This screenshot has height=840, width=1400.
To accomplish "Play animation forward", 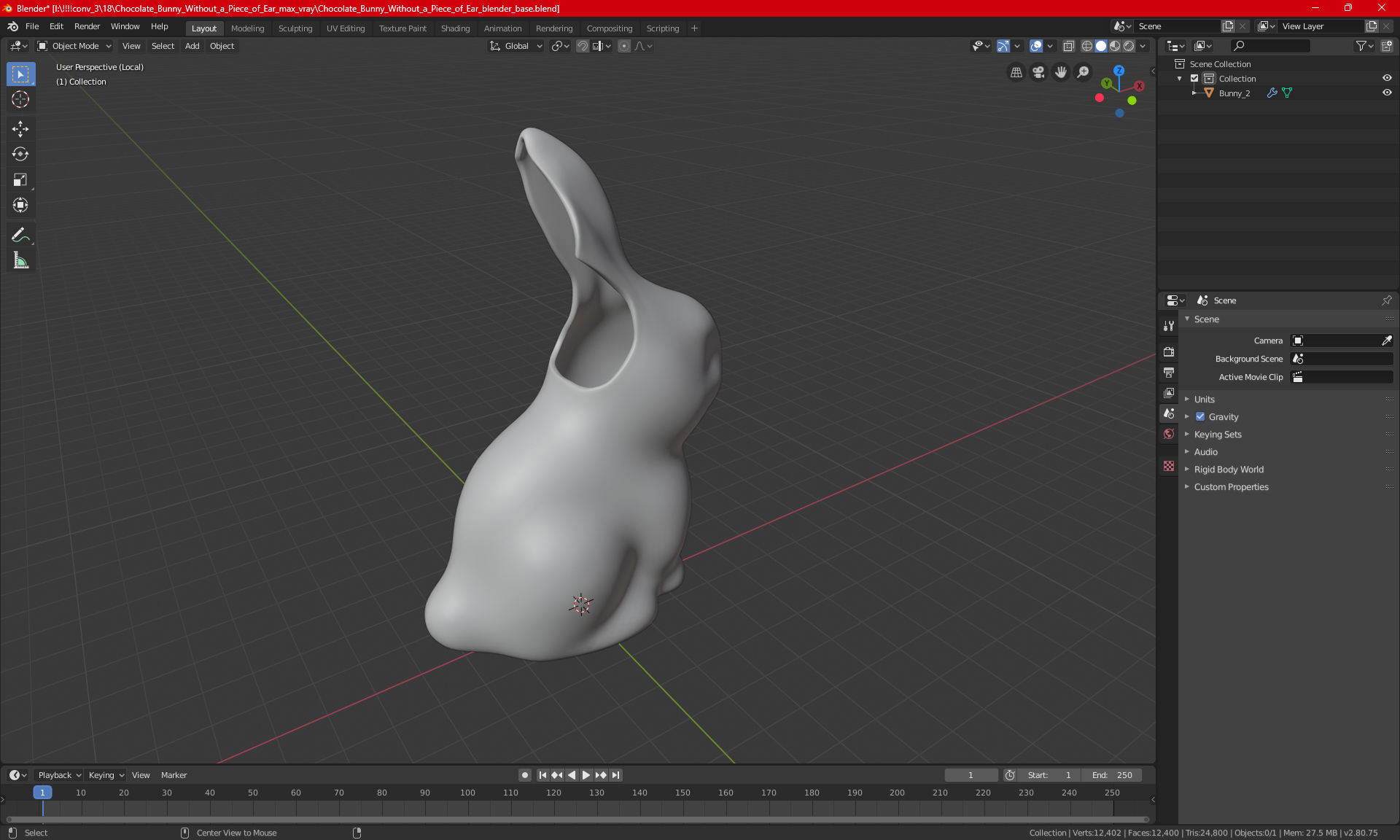I will point(586,775).
